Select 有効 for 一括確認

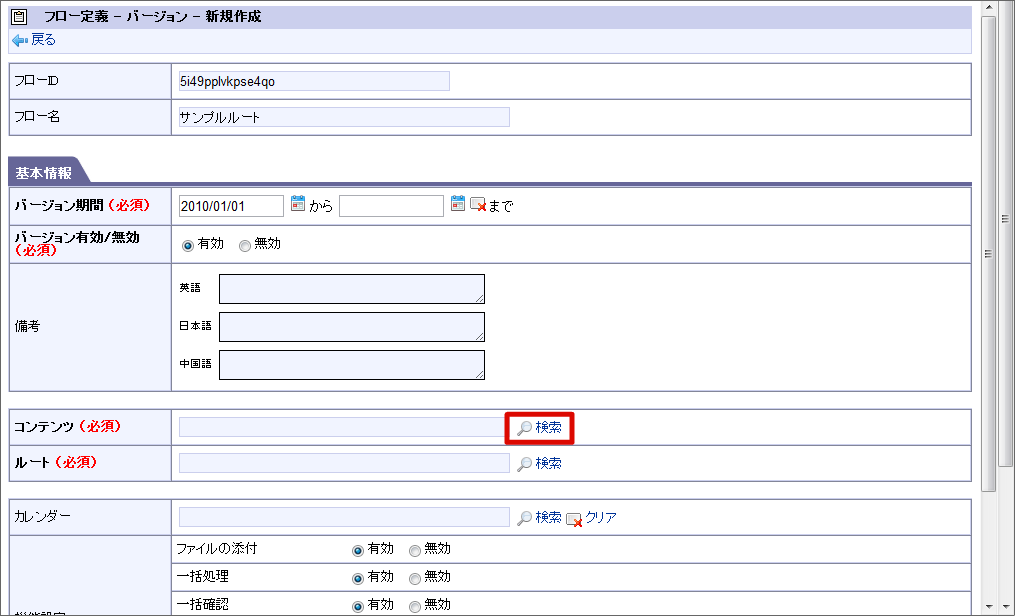357,606
